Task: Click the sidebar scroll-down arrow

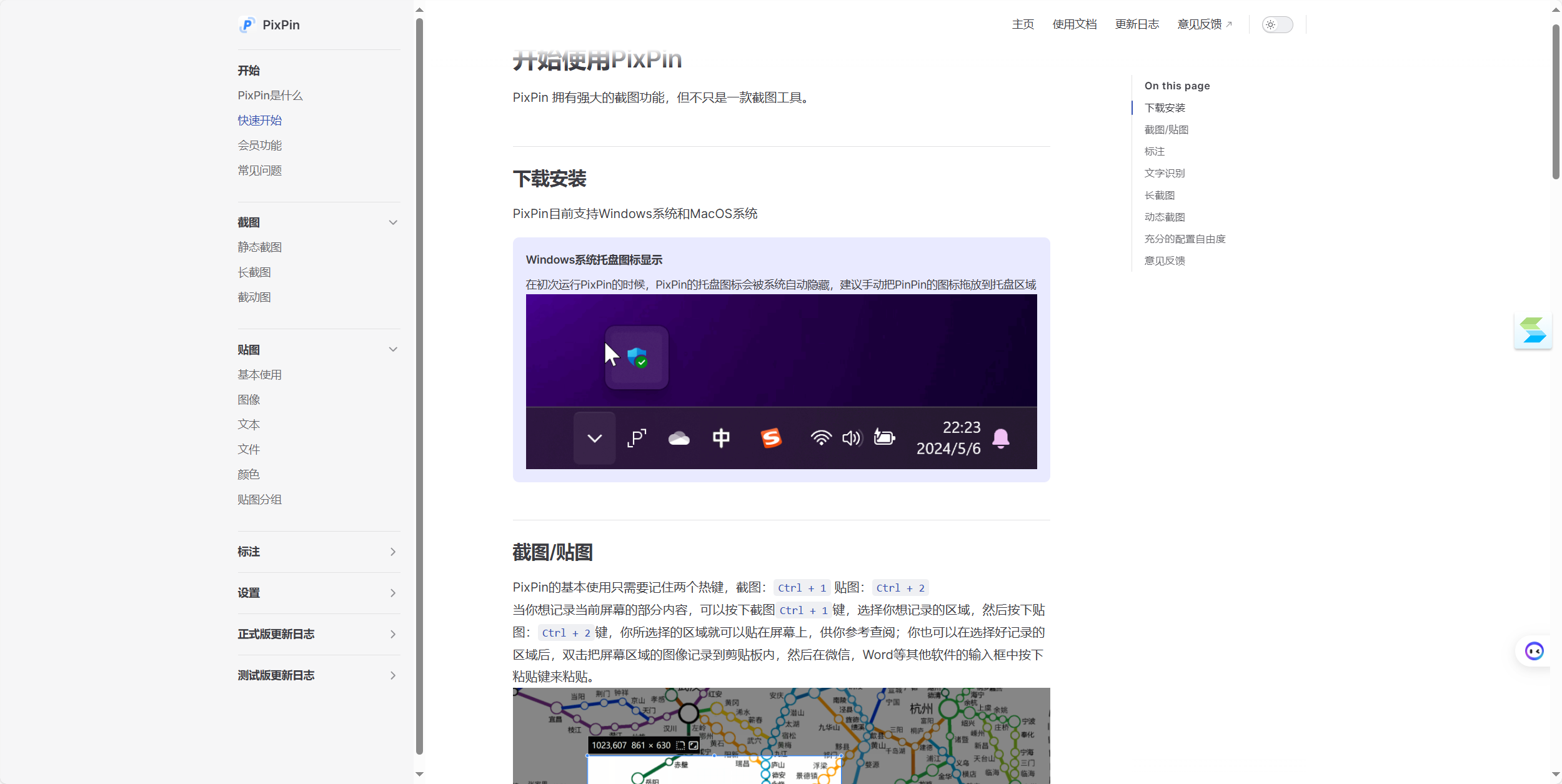Action: point(419,775)
